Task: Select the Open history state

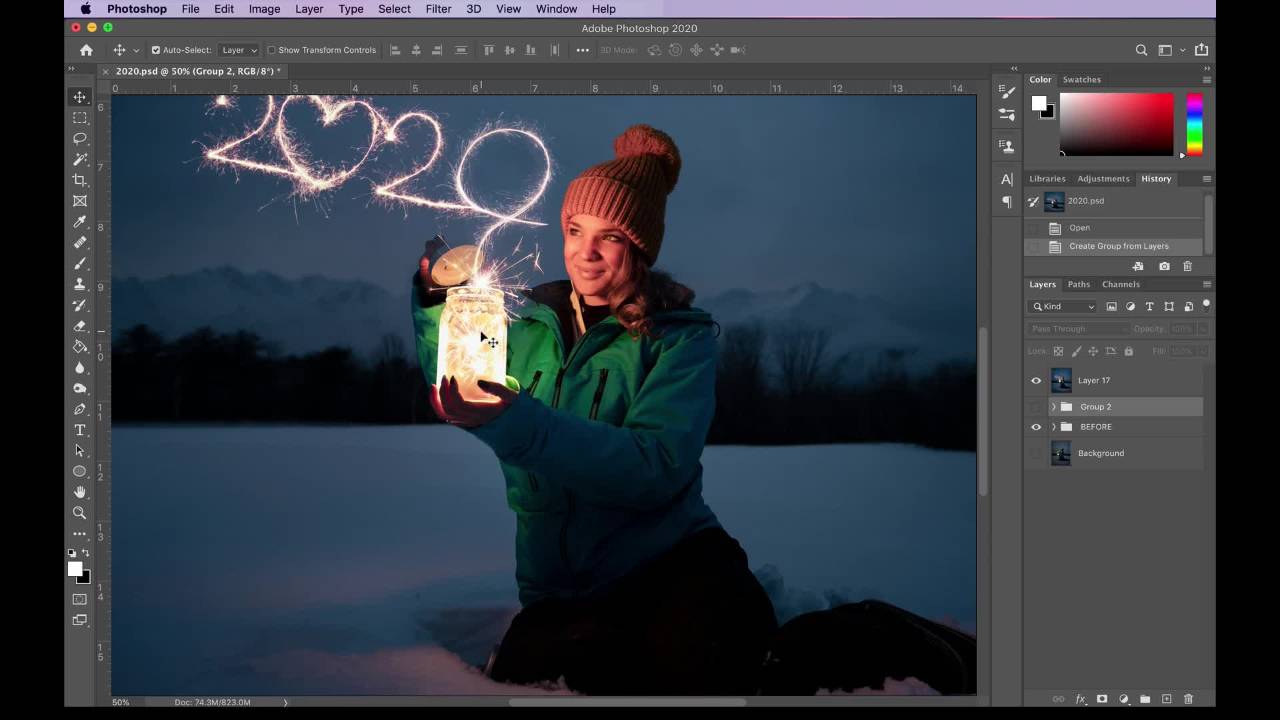Action: (x=1079, y=228)
